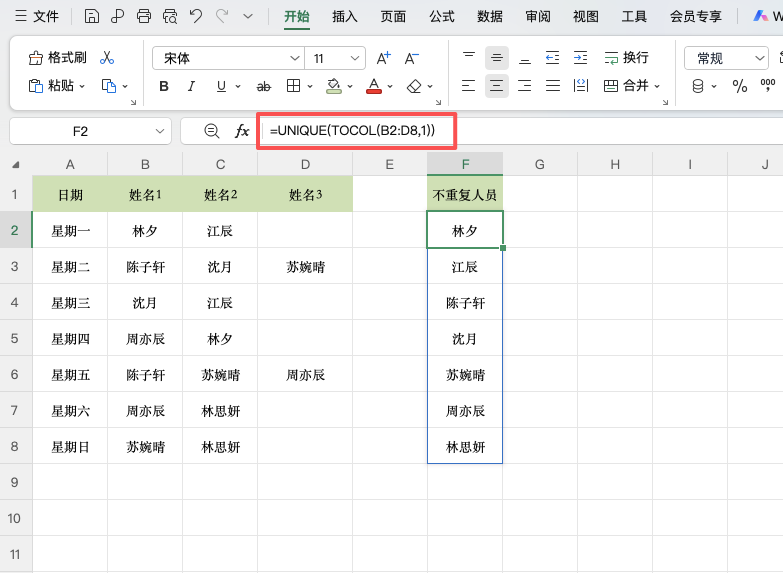Click the Wrap Text 换行 button
783x573 pixels.
[626, 58]
